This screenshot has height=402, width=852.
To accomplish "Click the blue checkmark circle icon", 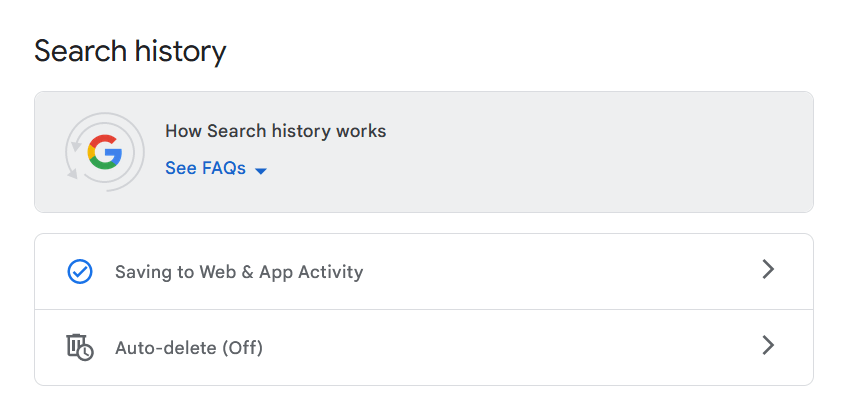I will (79, 271).
